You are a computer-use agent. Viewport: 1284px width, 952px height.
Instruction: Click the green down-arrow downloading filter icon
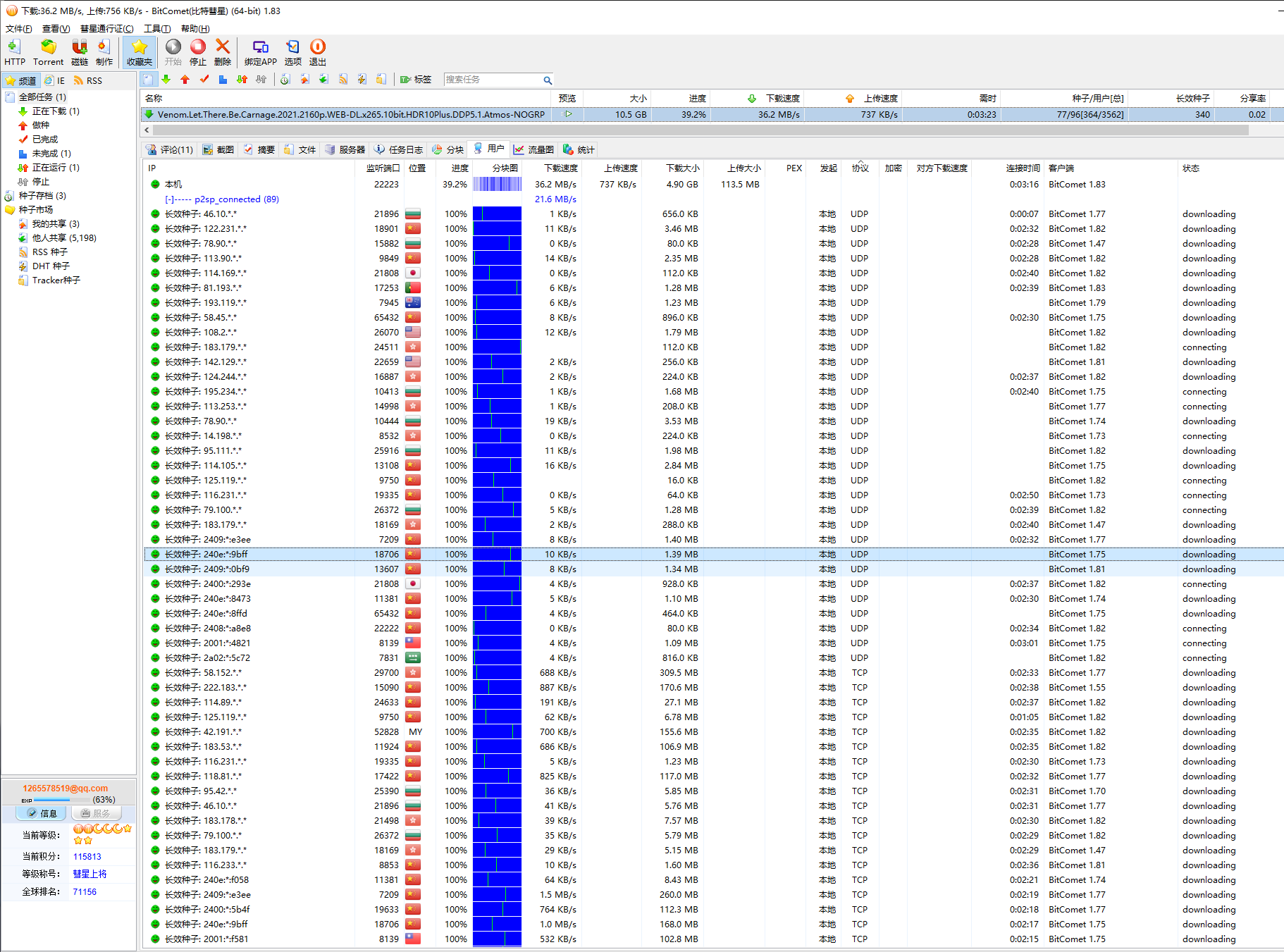pyautogui.click(x=166, y=80)
